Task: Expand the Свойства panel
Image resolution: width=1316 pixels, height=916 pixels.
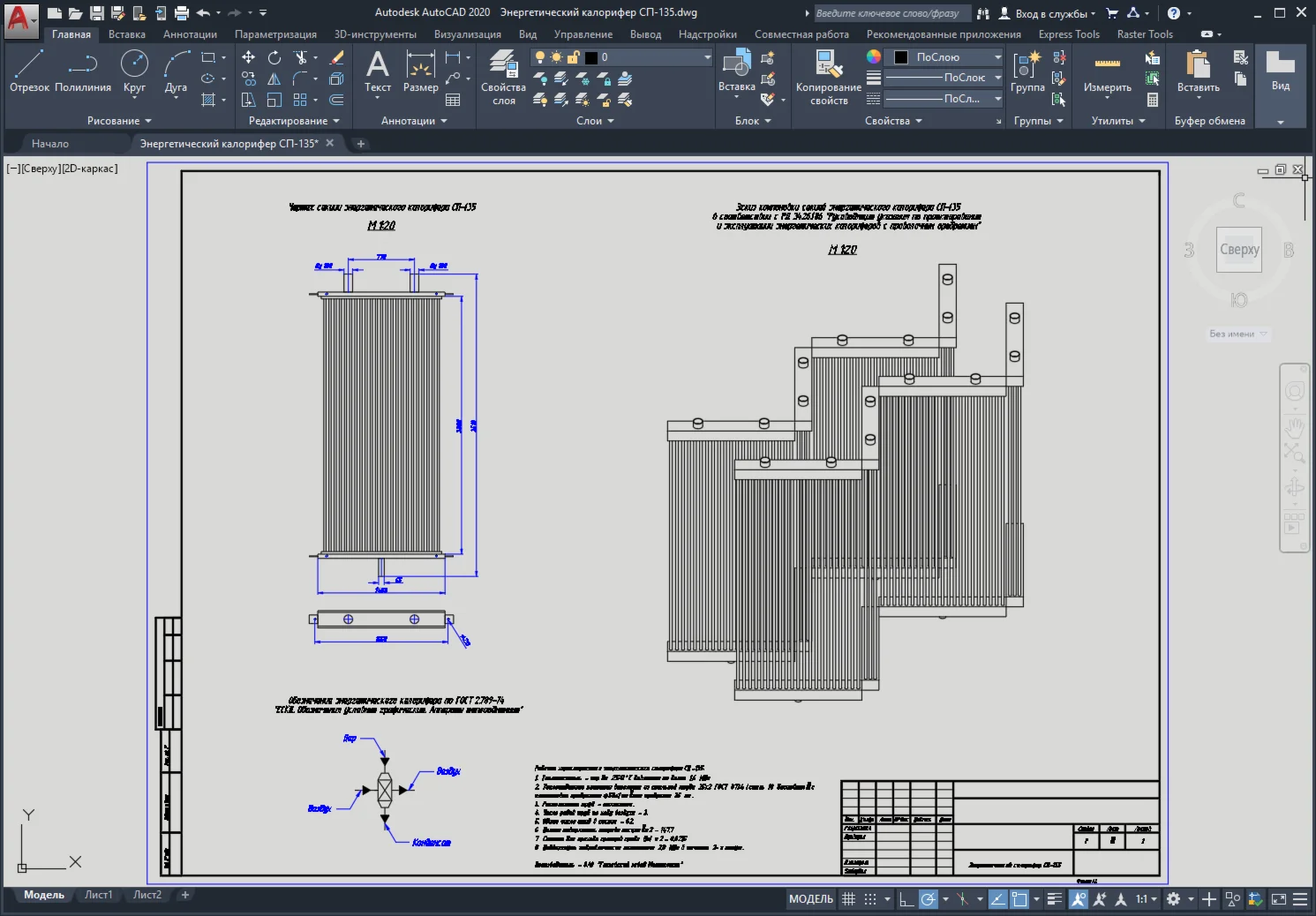Action: click(893, 121)
